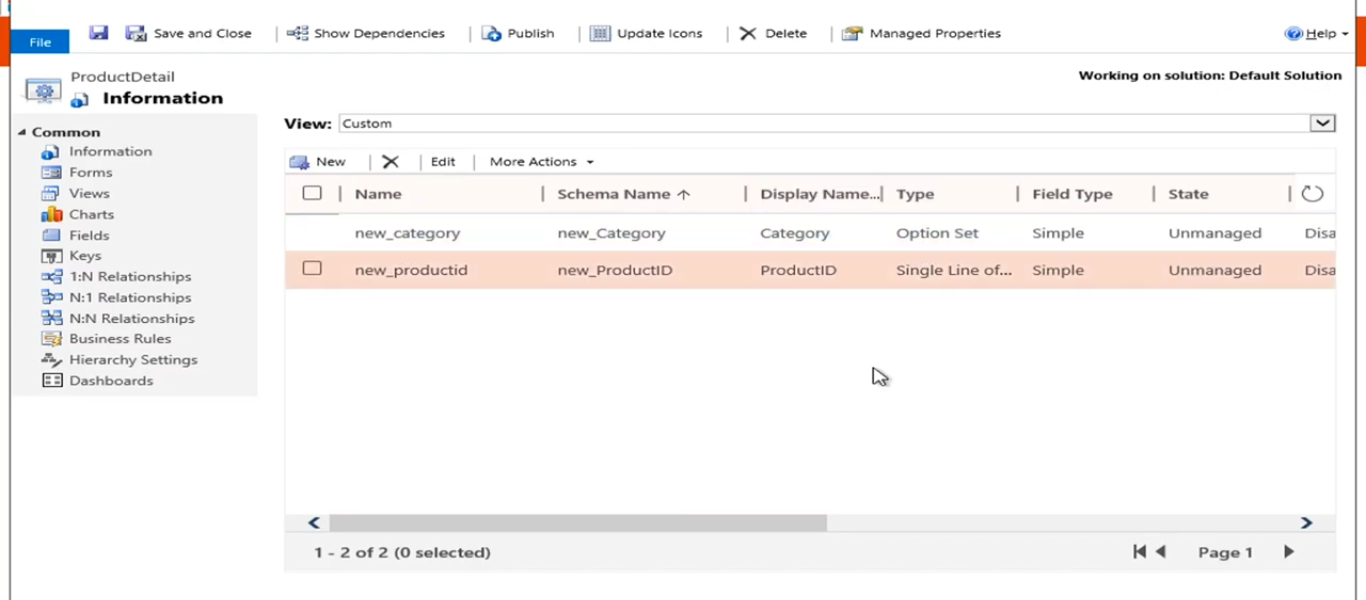The height and width of the screenshot is (600, 1366).
Task: Collapse the Common section in the sidebar
Action: 22,131
